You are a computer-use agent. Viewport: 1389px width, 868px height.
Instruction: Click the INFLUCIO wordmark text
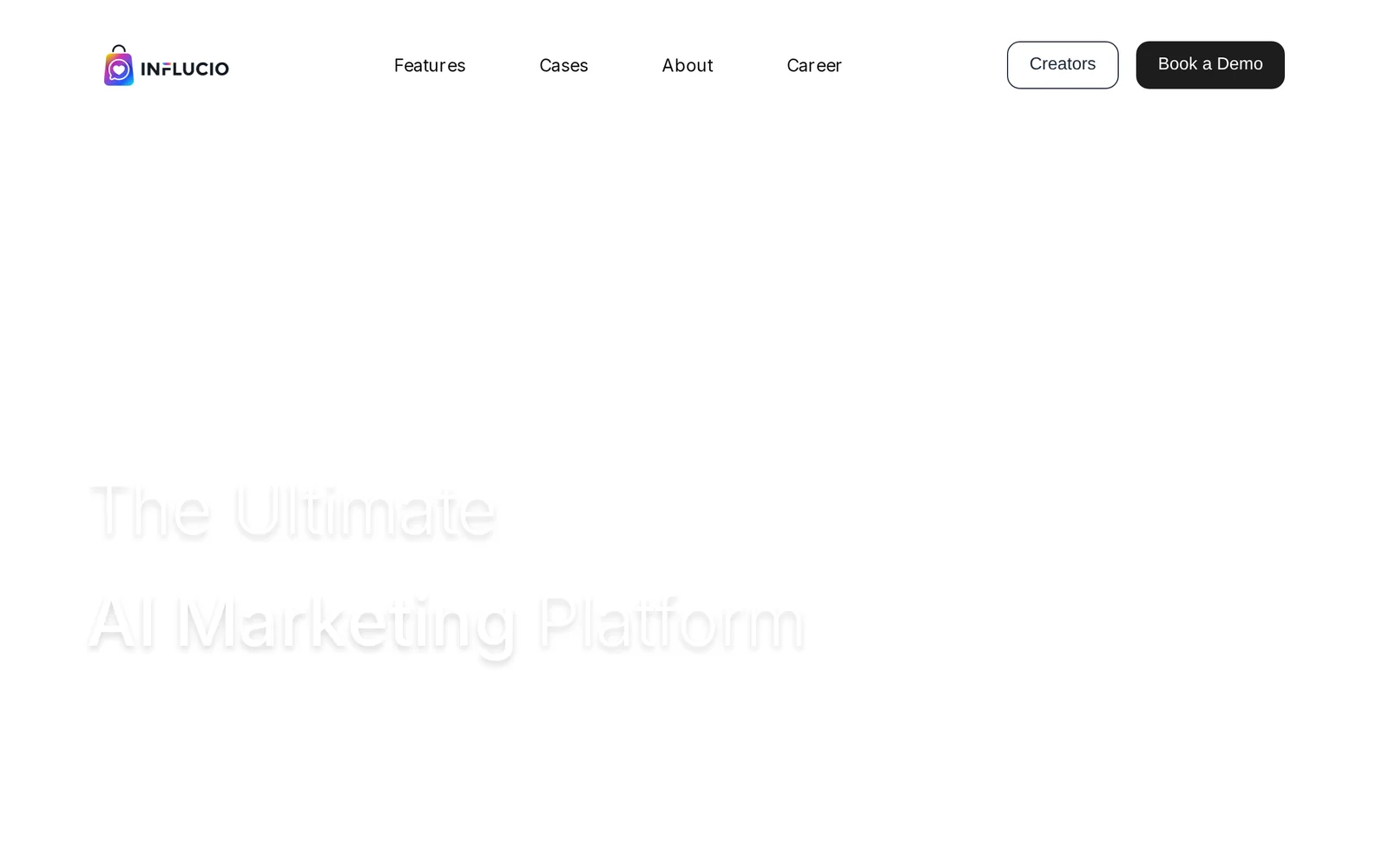coord(185,69)
